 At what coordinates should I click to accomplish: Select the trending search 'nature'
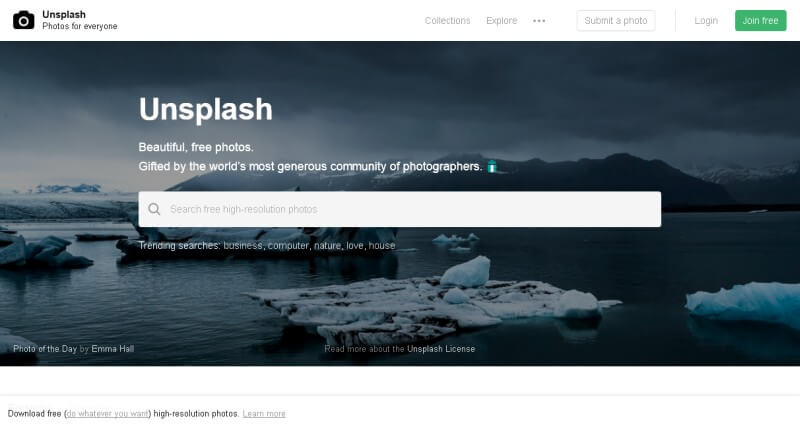pyautogui.click(x=328, y=245)
